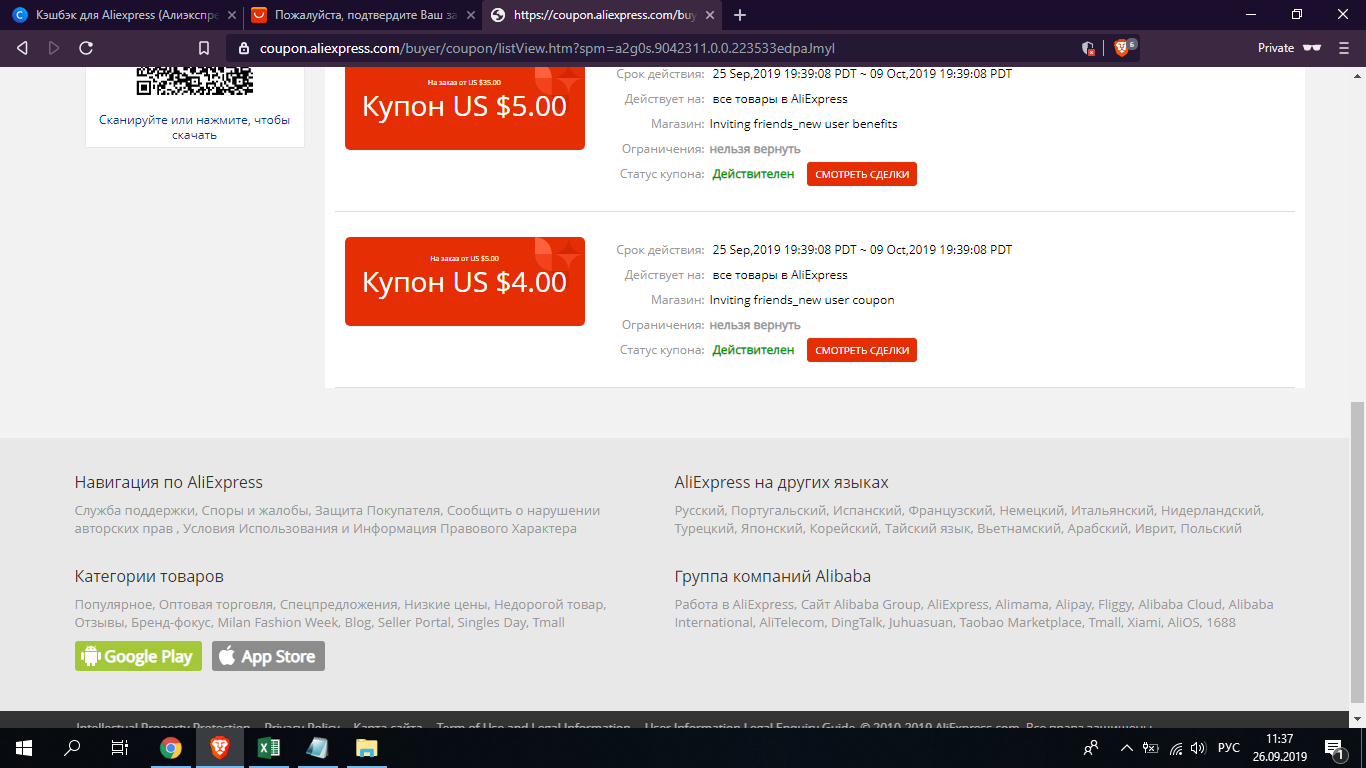Open the Французский language link

point(950,510)
